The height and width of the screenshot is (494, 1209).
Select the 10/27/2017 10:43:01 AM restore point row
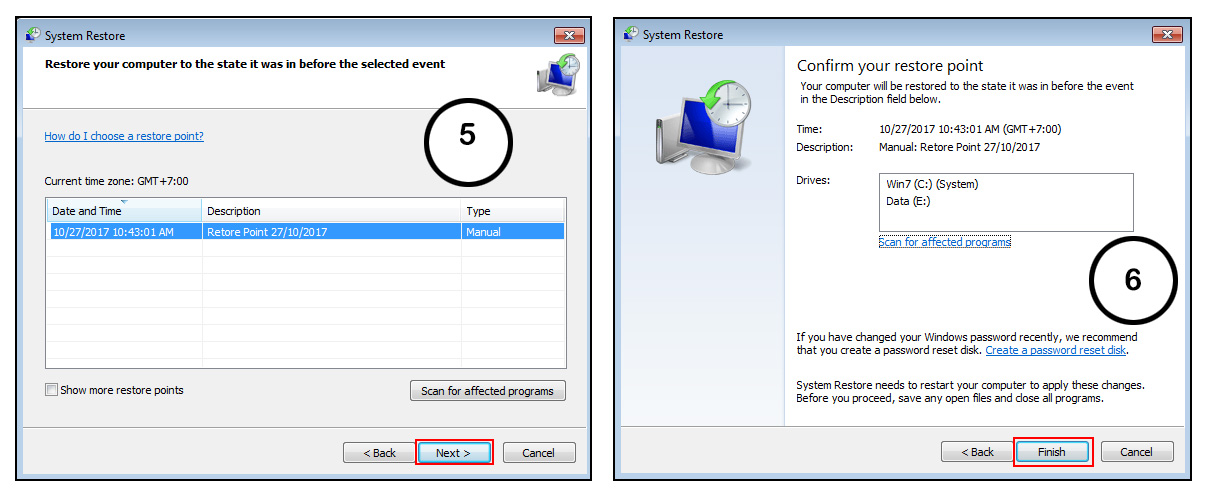point(306,232)
